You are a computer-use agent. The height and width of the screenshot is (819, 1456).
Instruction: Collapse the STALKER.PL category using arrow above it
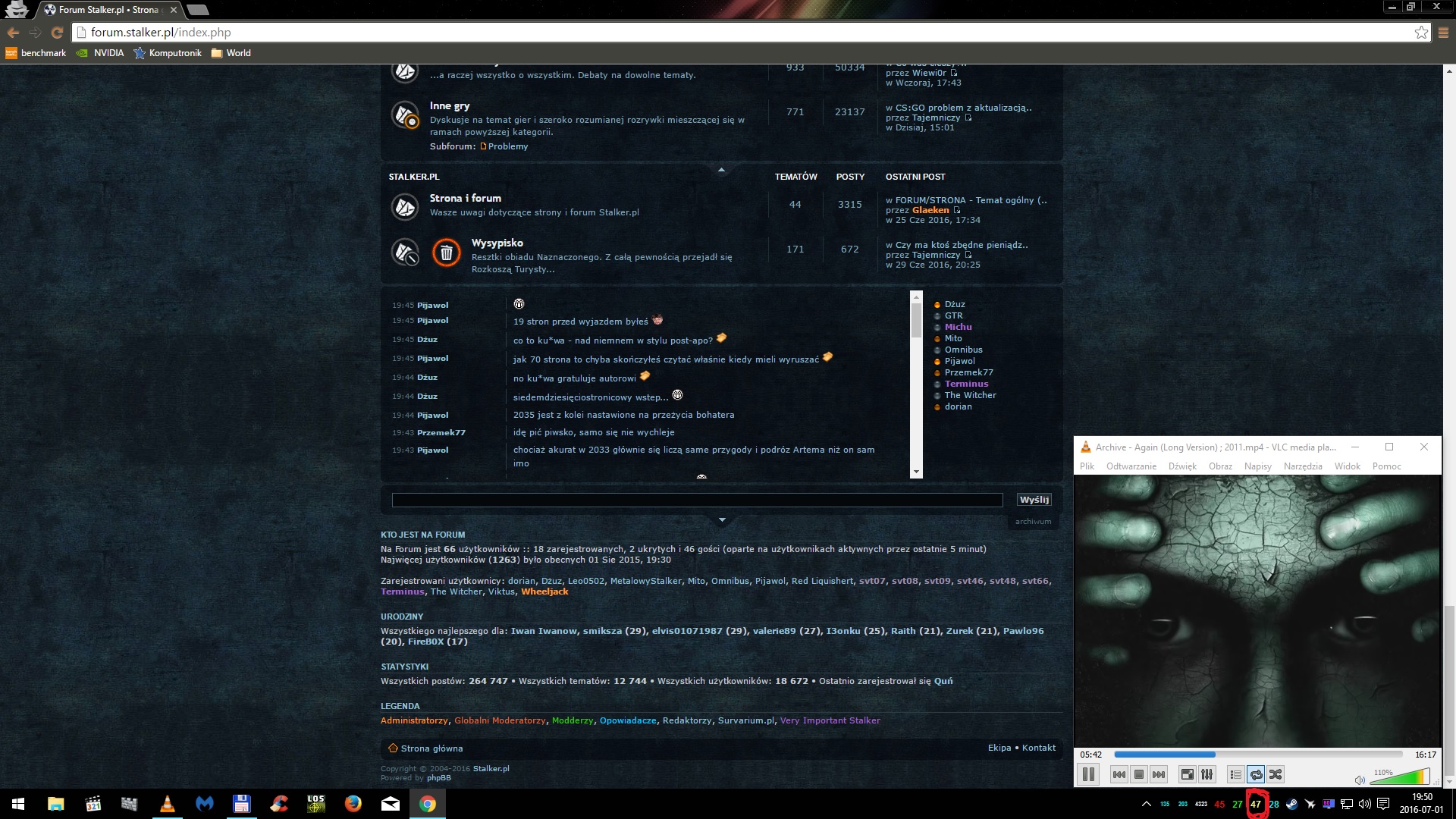click(x=721, y=170)
